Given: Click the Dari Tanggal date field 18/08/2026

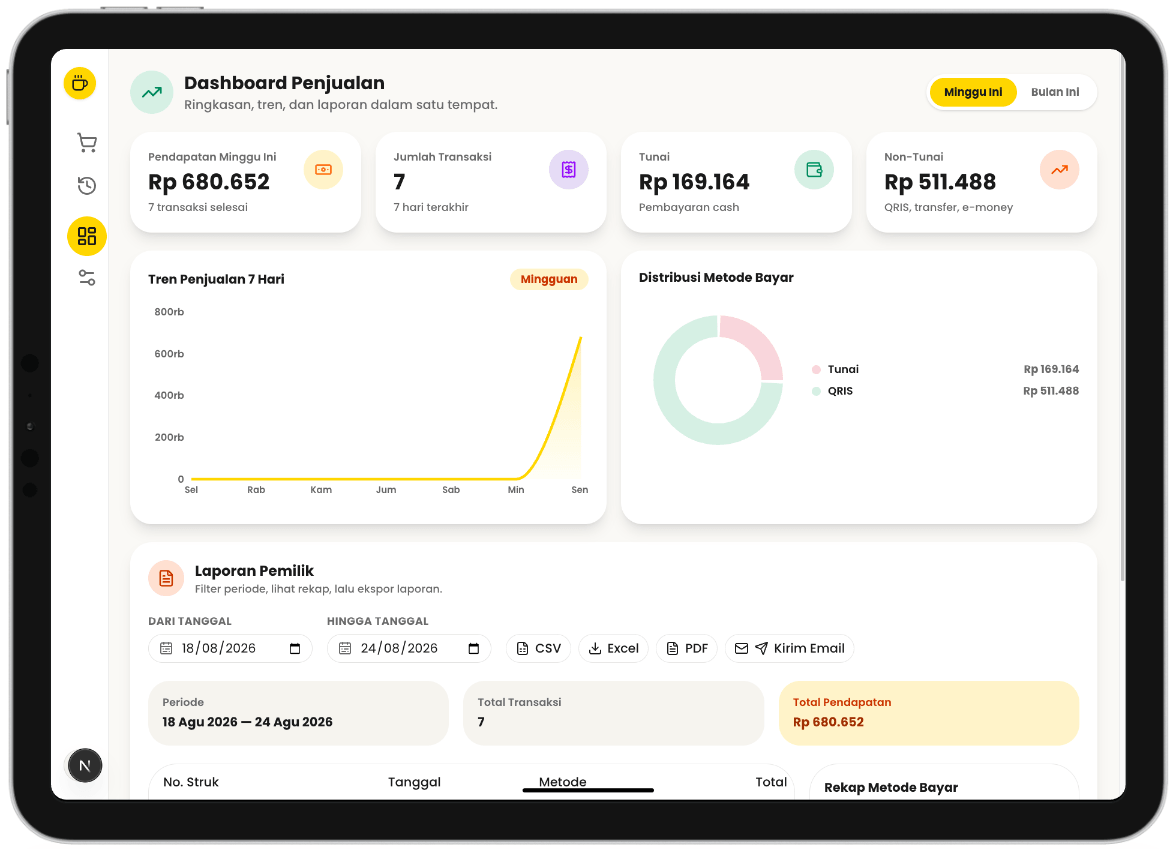Looking at the screenshot, I should (230, 649).
